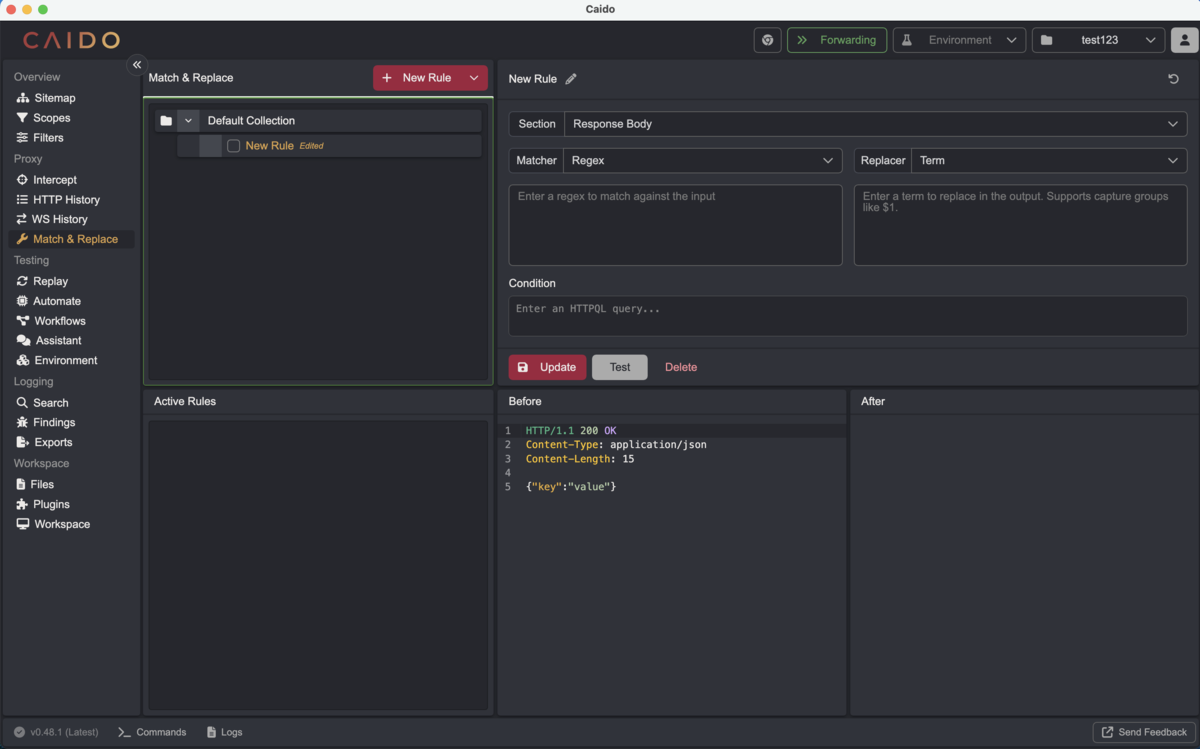Click the Assistant chat icon
The width and height of the screenshot is (1200, 749).
(x=22, y=341)
